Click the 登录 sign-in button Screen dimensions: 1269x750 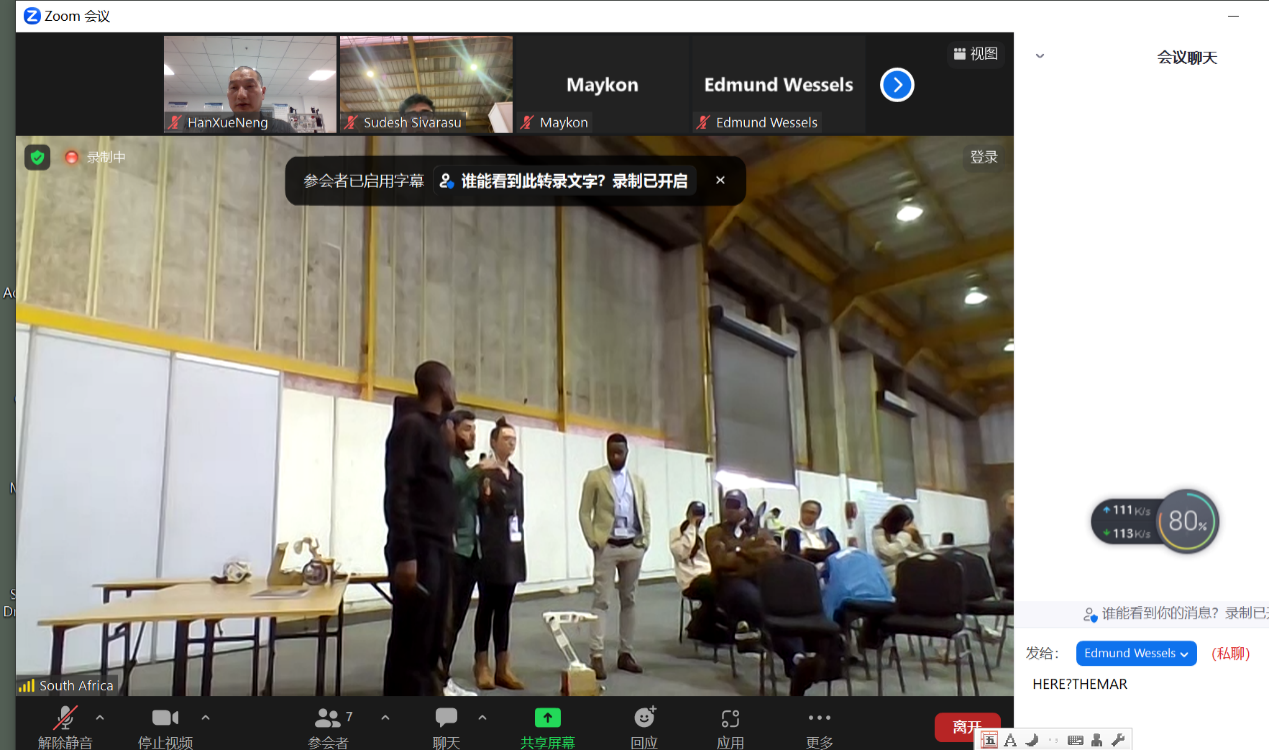(x=984, y=157)
